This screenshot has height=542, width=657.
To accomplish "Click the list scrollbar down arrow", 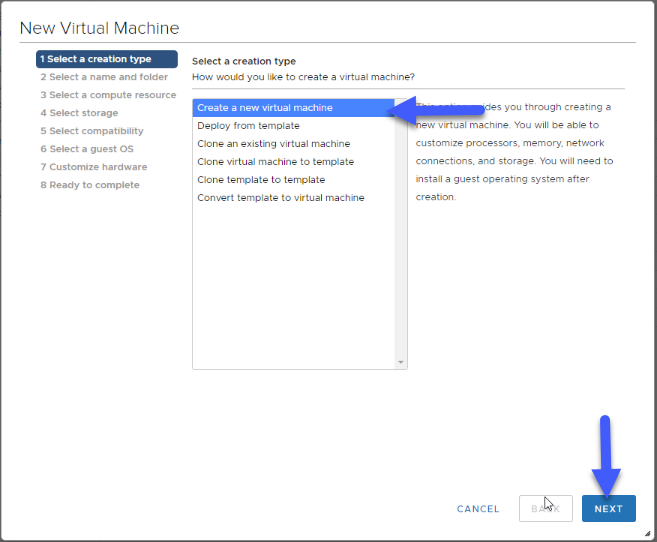I will click(401, 362).
